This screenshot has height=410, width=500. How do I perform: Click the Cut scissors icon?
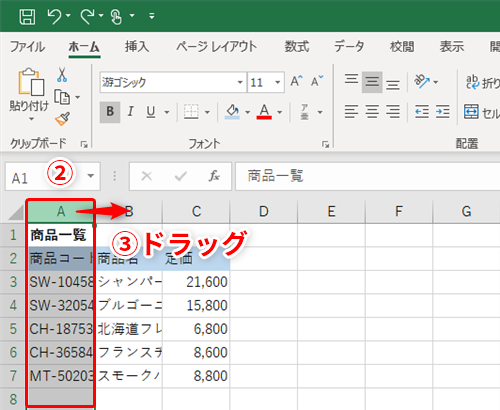click(62, 75)
